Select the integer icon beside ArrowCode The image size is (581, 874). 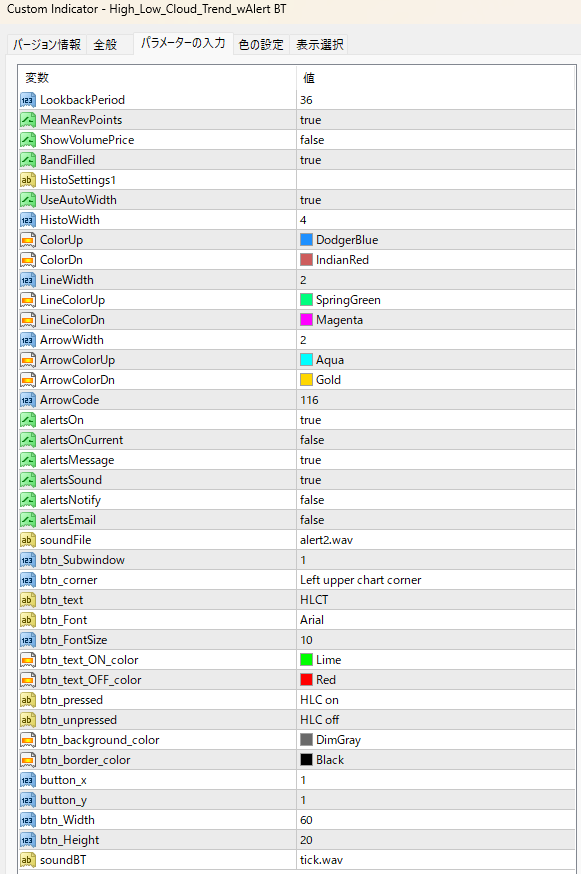27,400
